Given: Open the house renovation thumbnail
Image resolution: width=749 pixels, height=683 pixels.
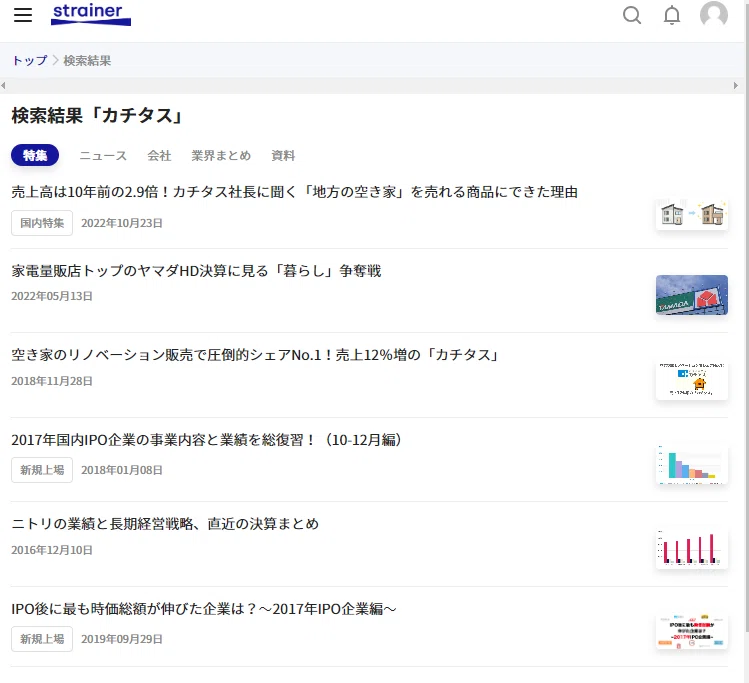Looking at the screenshot, I should (x=692, y=214).
